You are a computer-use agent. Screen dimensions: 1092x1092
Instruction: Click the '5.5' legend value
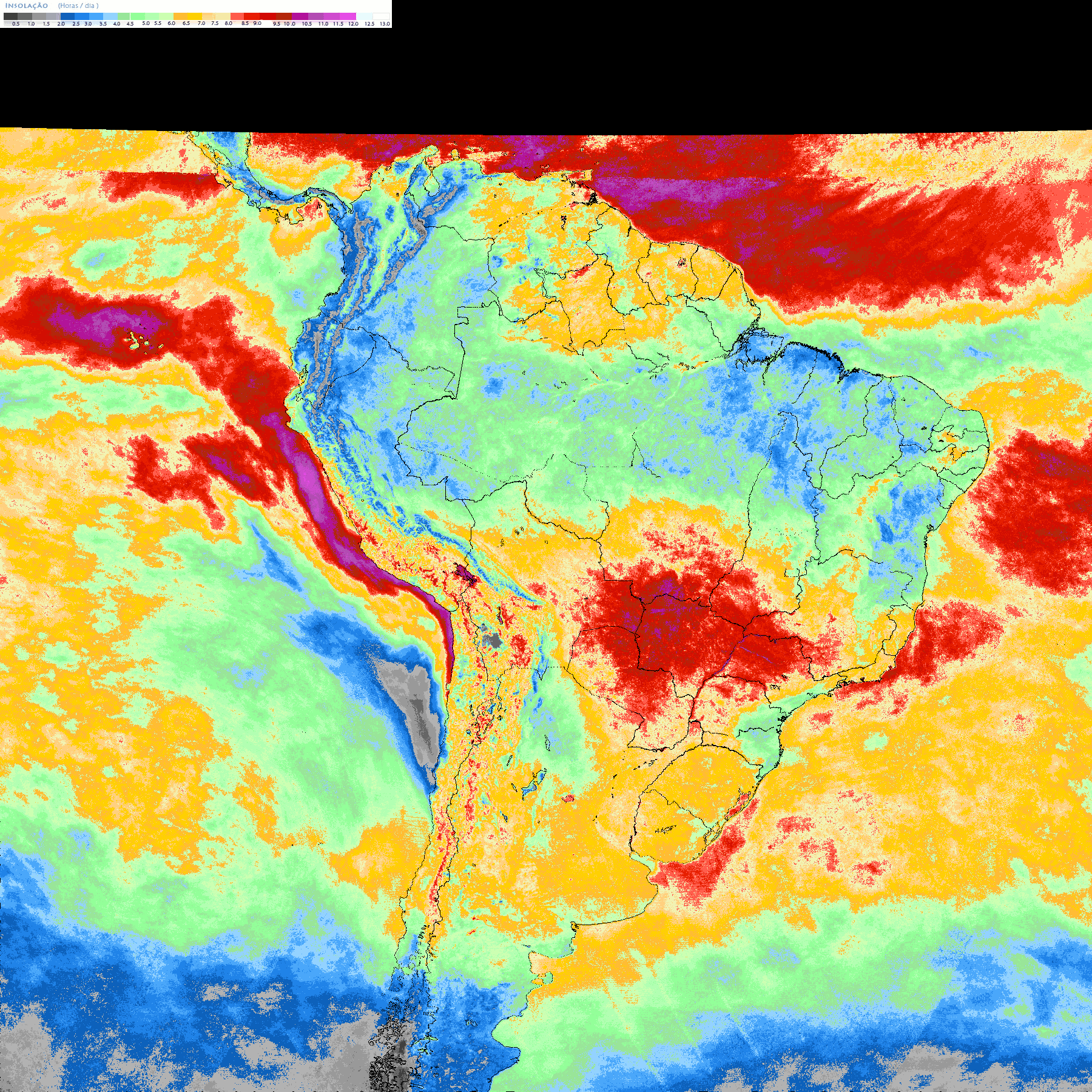158,23
